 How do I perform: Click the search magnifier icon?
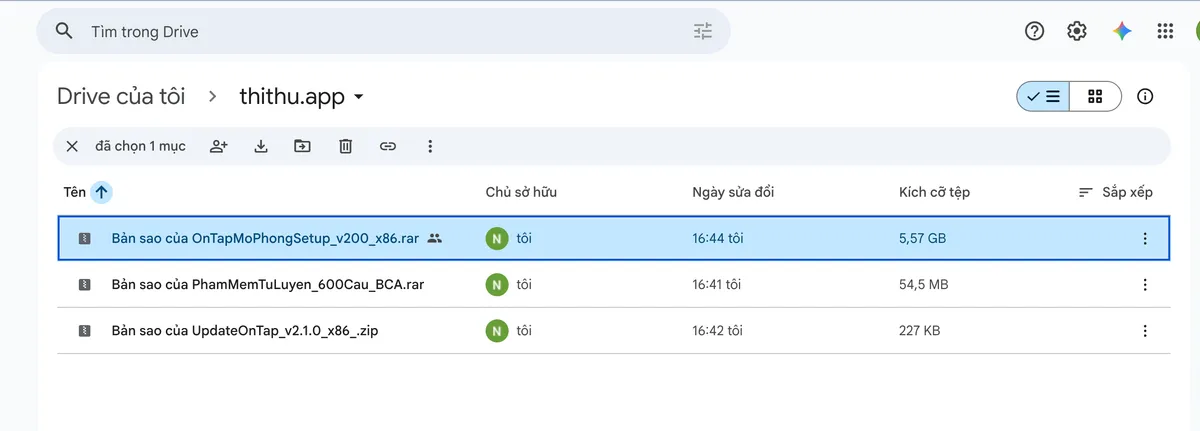tap(64, 31)
